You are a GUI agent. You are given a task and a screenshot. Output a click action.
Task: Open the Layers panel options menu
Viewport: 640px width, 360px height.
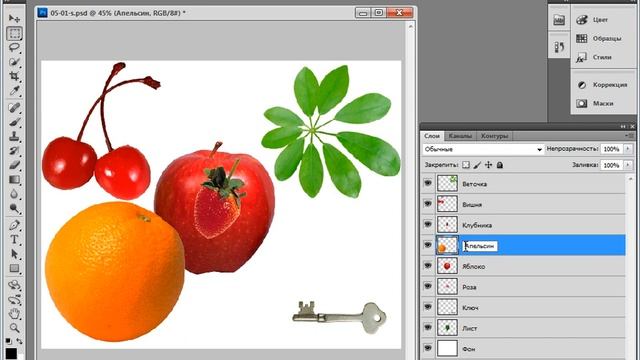coord(629,136)
